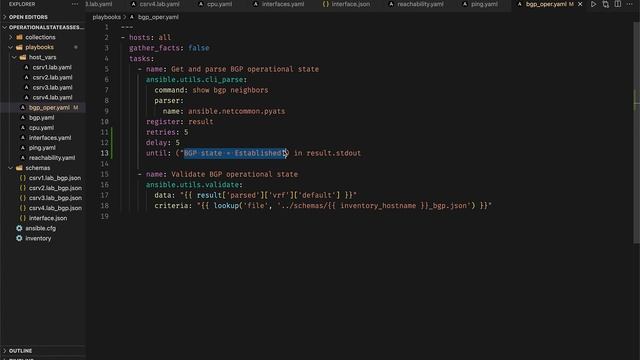The height and width of the screenshot is (360, 640).
Task: Open csrv3.lab.yaml in host_vars
Action: coord(52,87)
